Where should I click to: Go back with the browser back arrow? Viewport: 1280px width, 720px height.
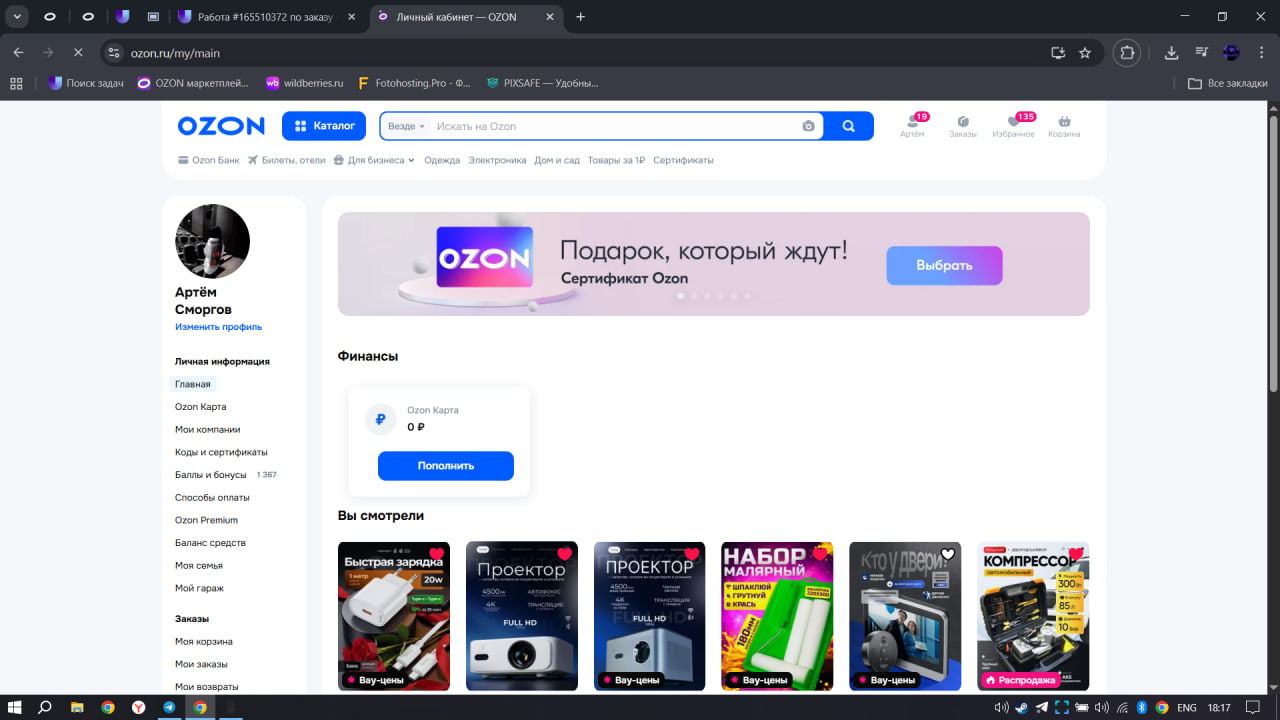point(18,53)
